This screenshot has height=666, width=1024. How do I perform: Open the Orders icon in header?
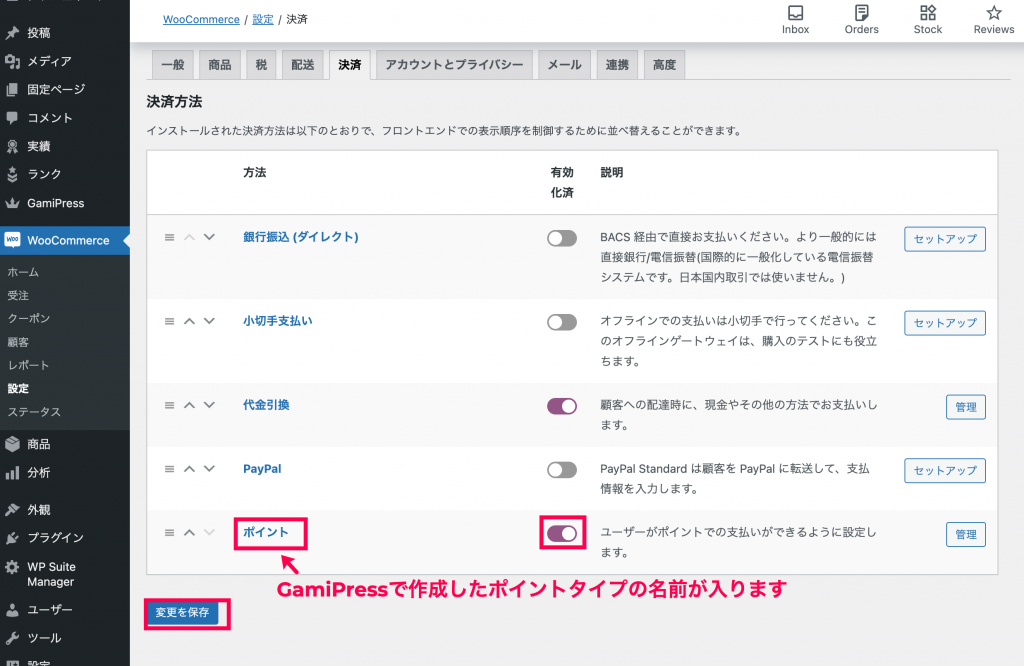click(x=861, y=13)
